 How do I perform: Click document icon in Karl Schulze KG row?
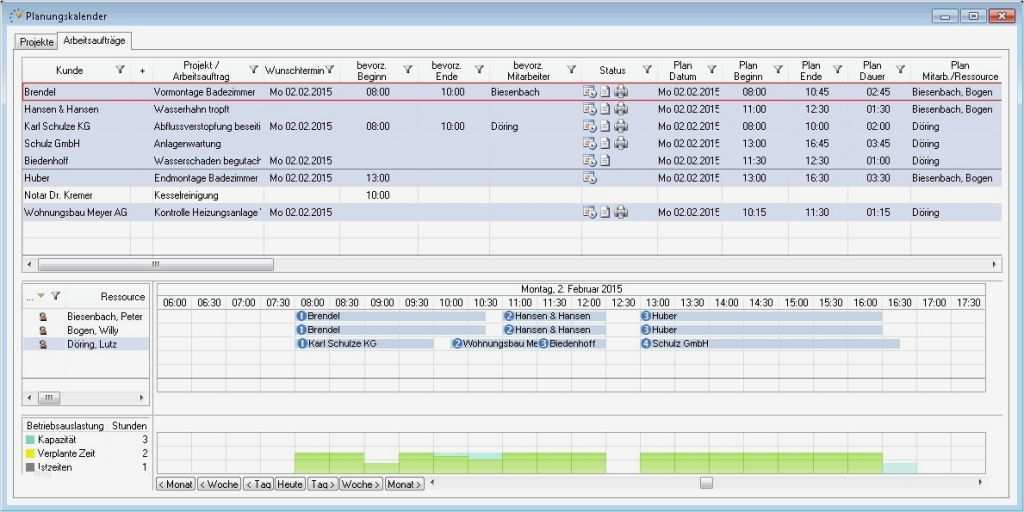(605, 126)
